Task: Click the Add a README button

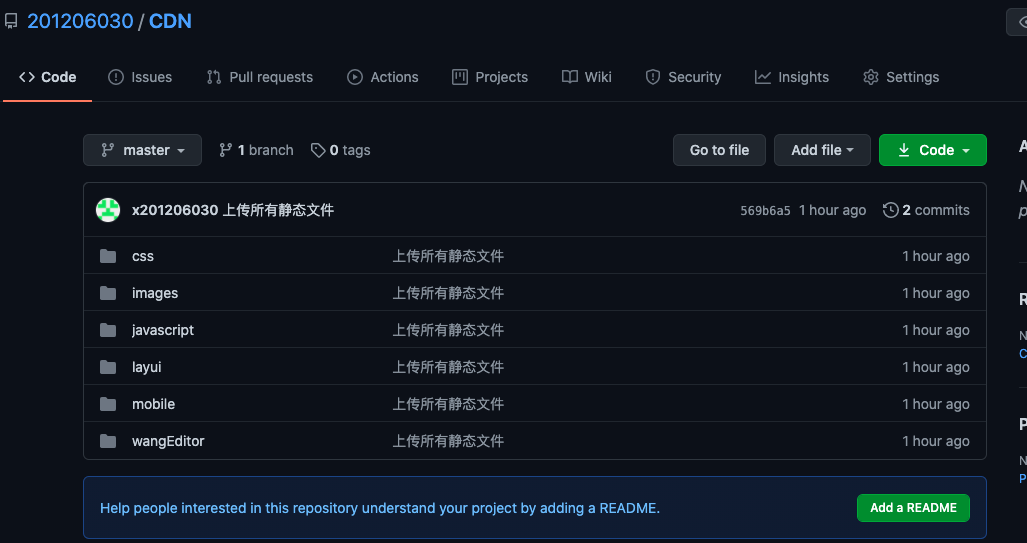Action: click(913, 508)
